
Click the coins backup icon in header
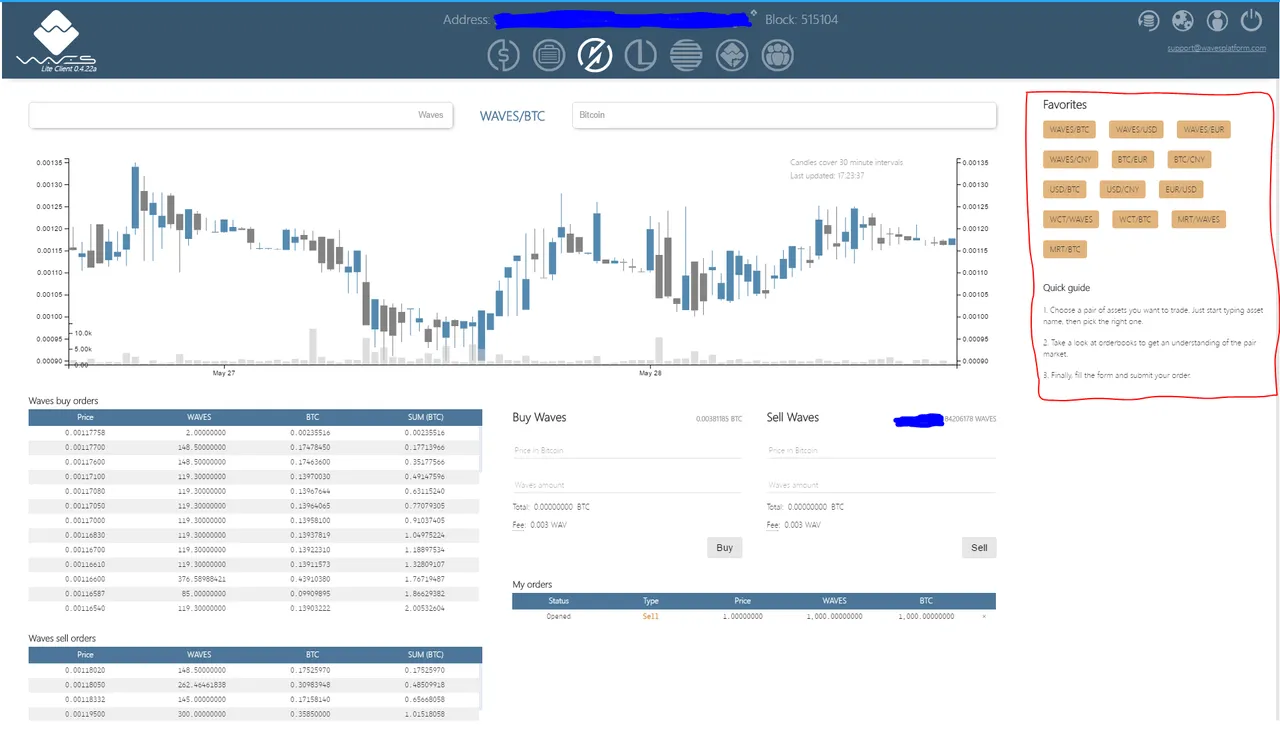pyautogui.click(x=1149, y=20)
